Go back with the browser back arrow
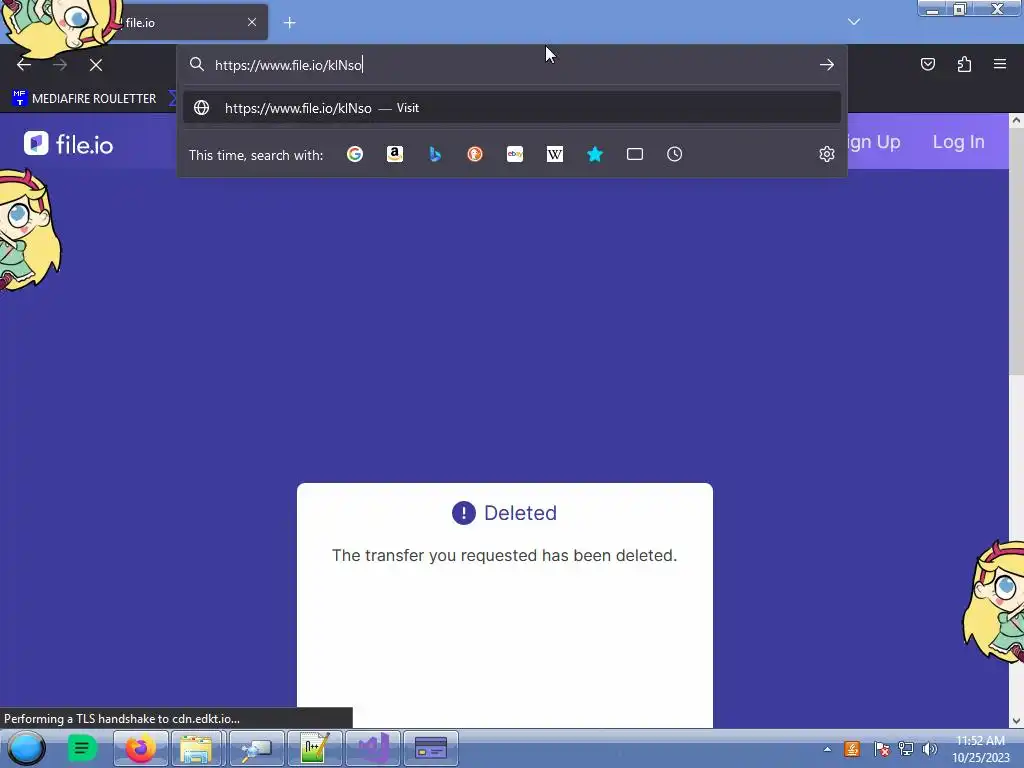 pos(24,65)
